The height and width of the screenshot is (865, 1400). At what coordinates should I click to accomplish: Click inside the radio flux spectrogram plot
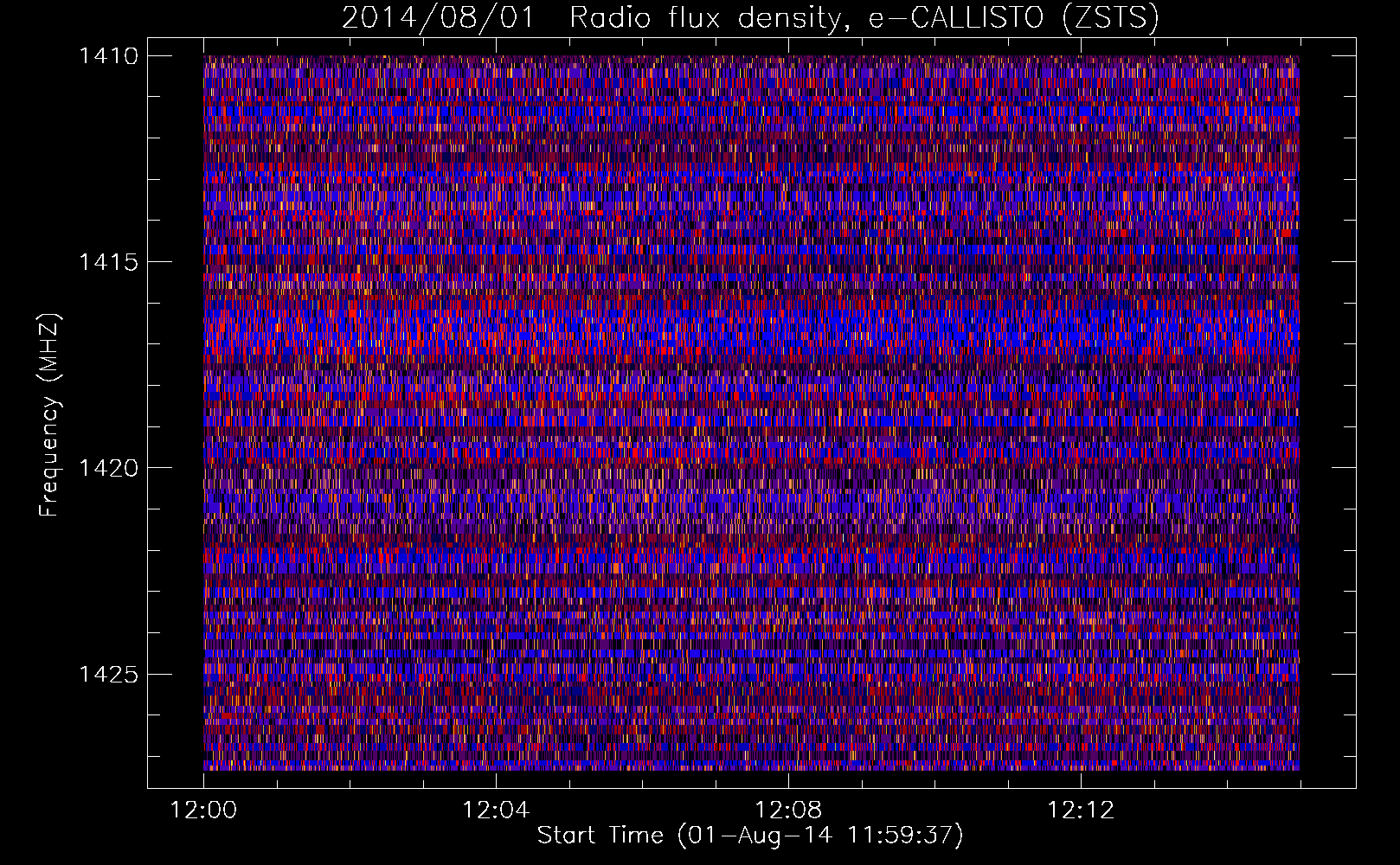click(x=751, y=413)
